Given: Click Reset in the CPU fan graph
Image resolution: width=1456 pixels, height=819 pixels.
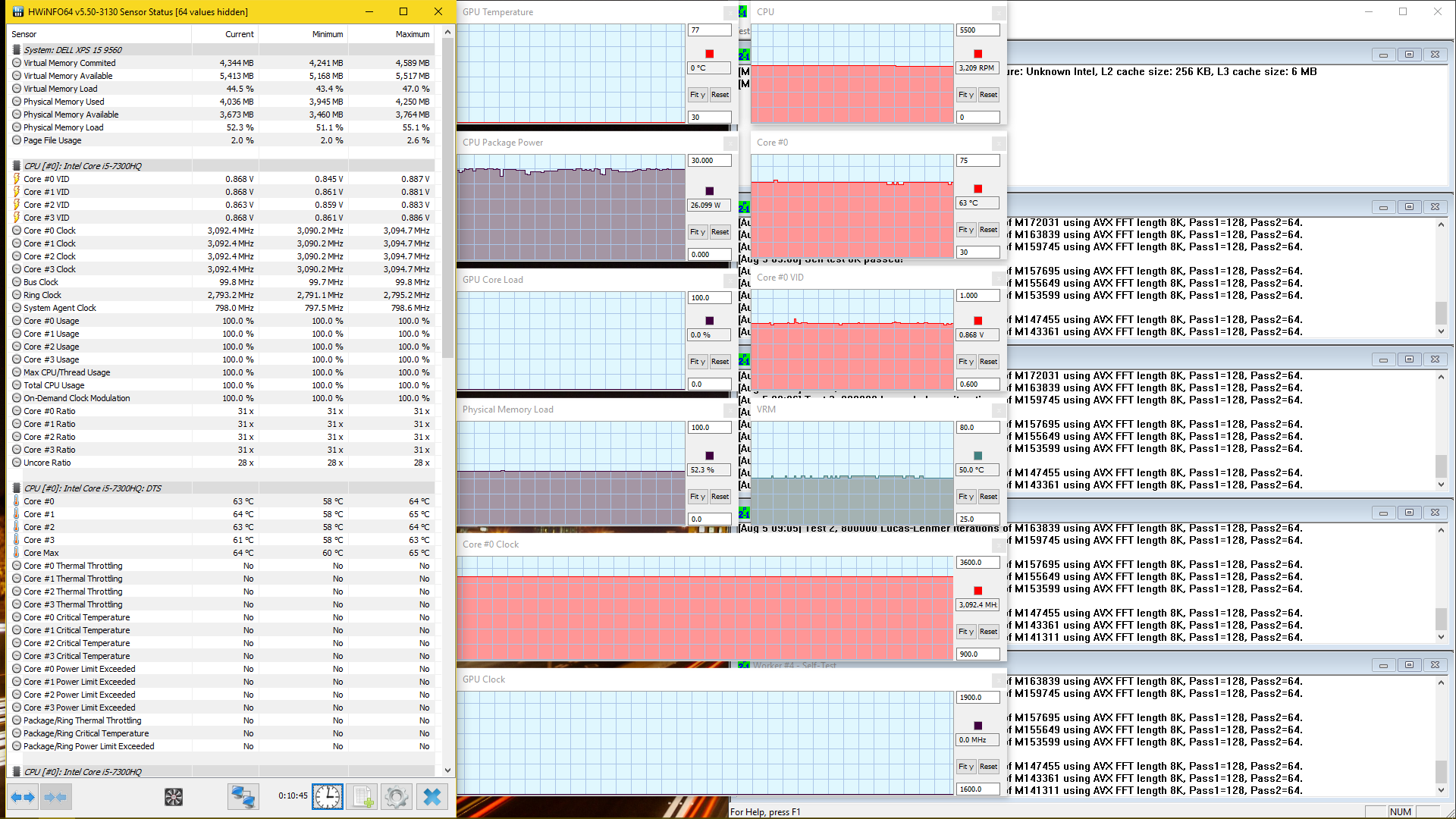Looking at the screenshot, I should [989, 95].
